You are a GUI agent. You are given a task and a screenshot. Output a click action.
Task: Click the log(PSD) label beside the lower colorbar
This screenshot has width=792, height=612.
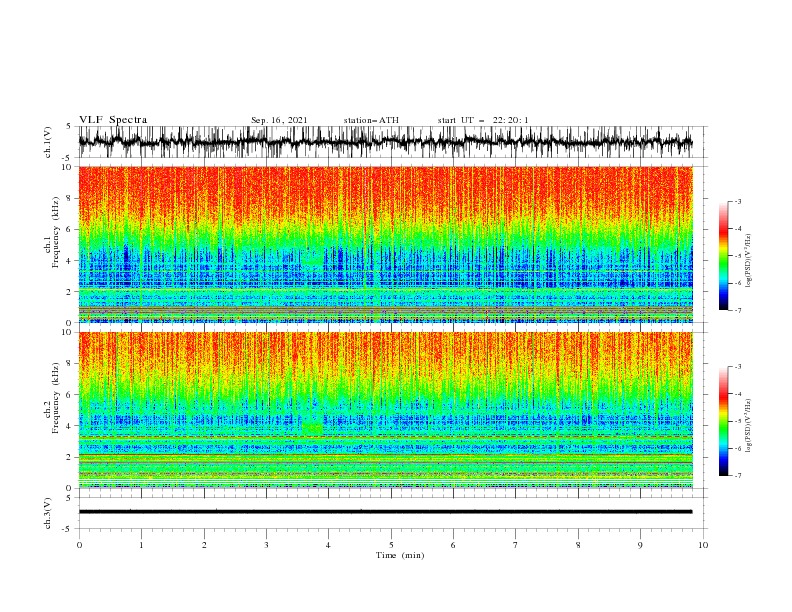749,425
